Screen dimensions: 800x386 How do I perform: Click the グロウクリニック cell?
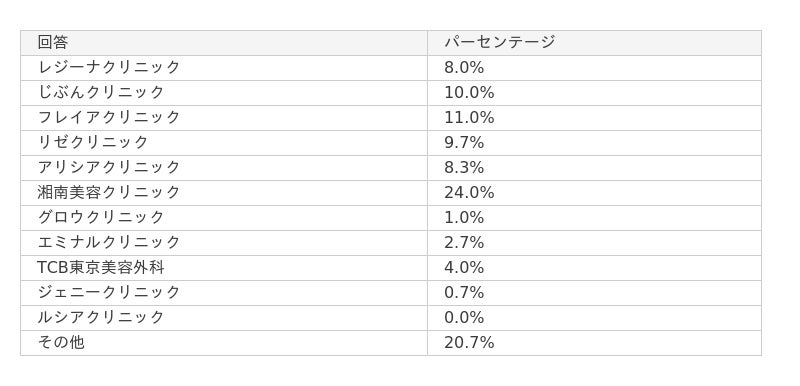[224, 218]
